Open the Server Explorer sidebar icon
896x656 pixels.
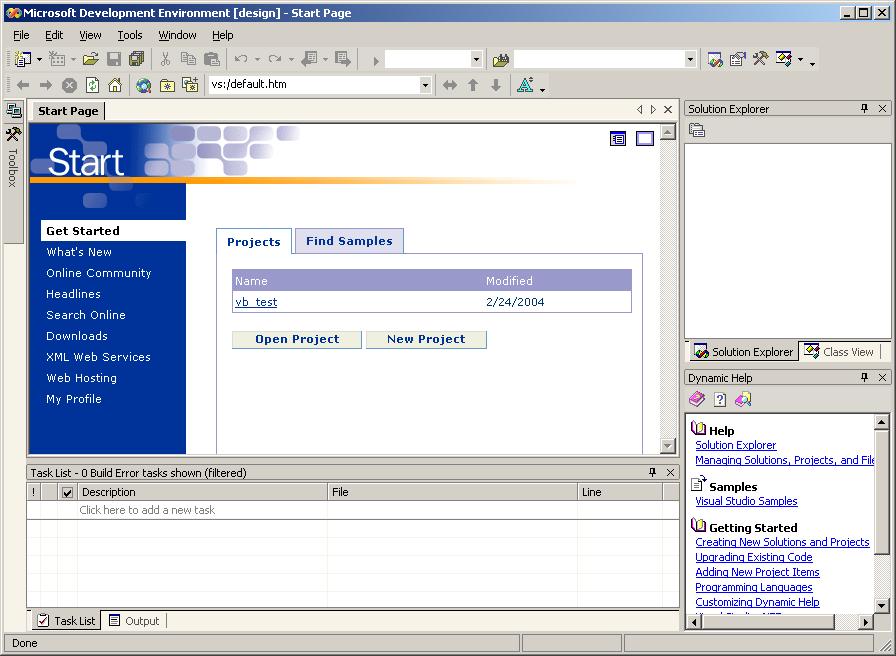click(13, 109)
